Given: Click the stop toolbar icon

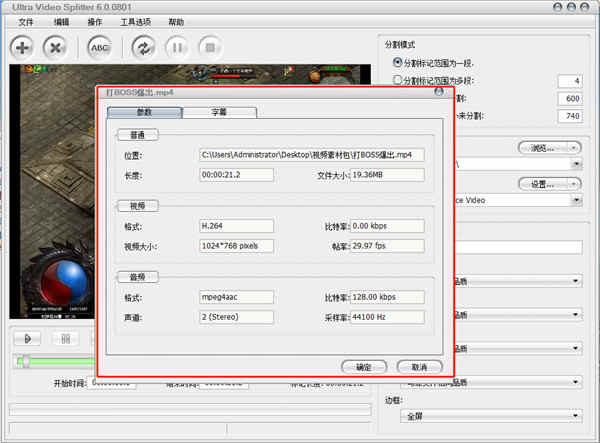Looking at the screenshot, I should (x=210, y=48).
